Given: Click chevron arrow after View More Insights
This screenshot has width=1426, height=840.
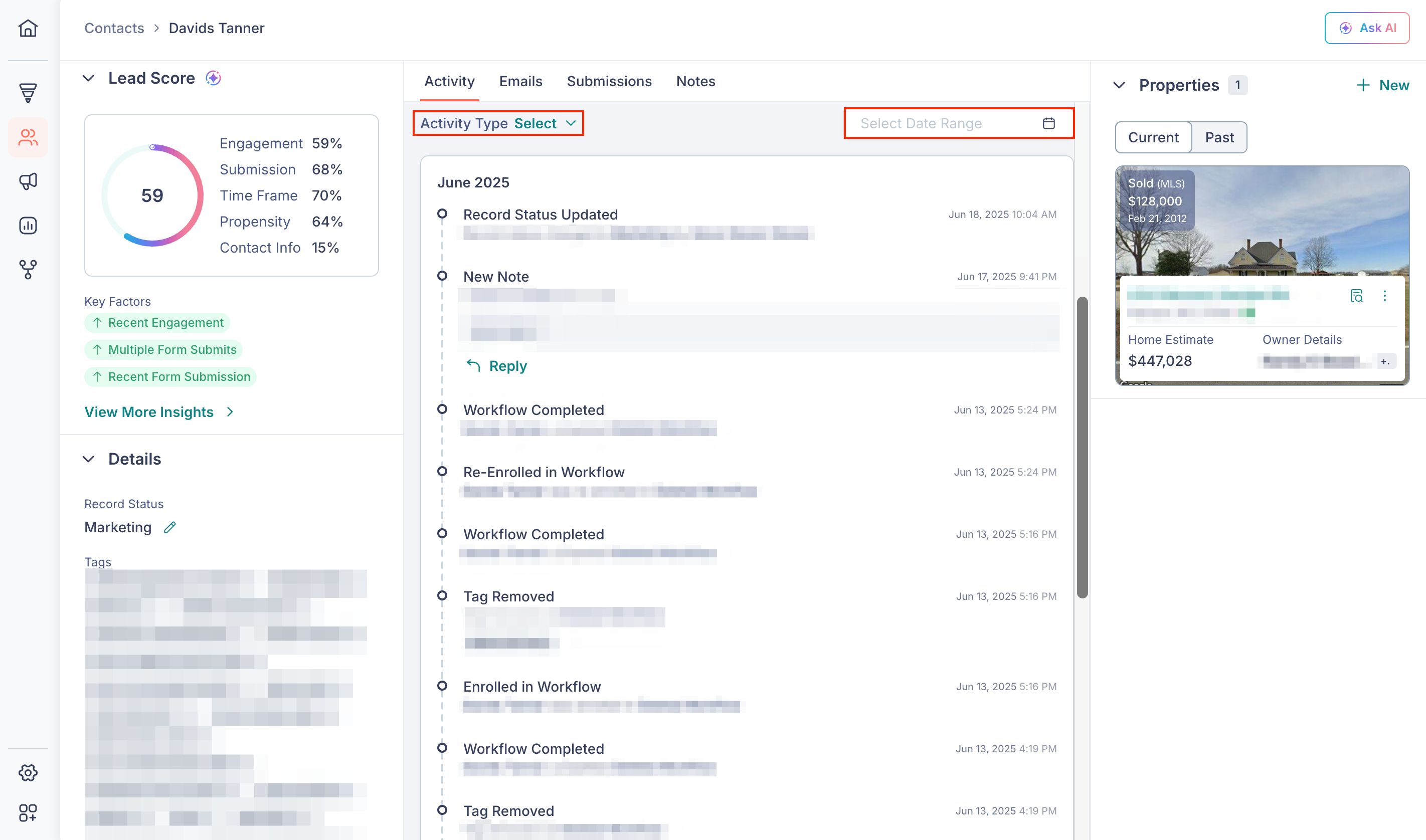Looking at the screenshot, I should pyautogui.click(x=230, y=412).
